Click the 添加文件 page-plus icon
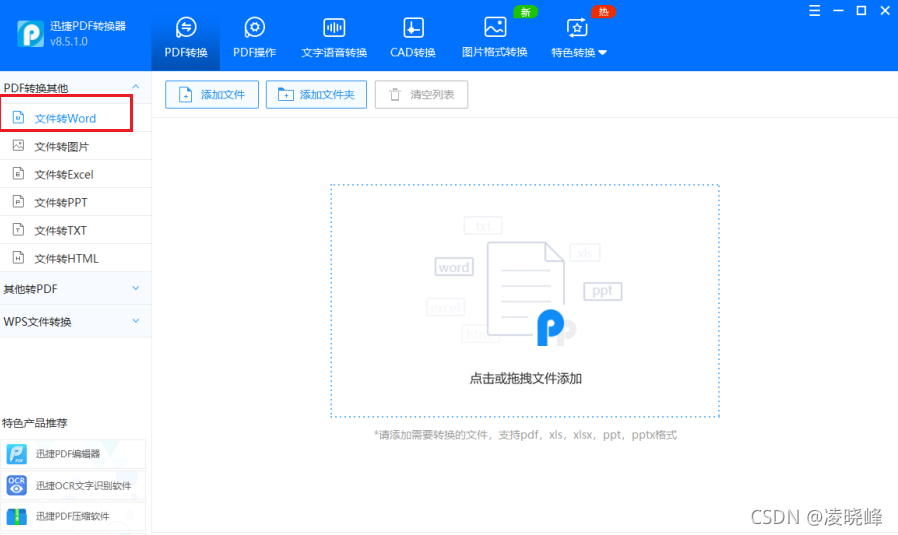This screenshot has width=898, height=535. (x=186, y=95)
